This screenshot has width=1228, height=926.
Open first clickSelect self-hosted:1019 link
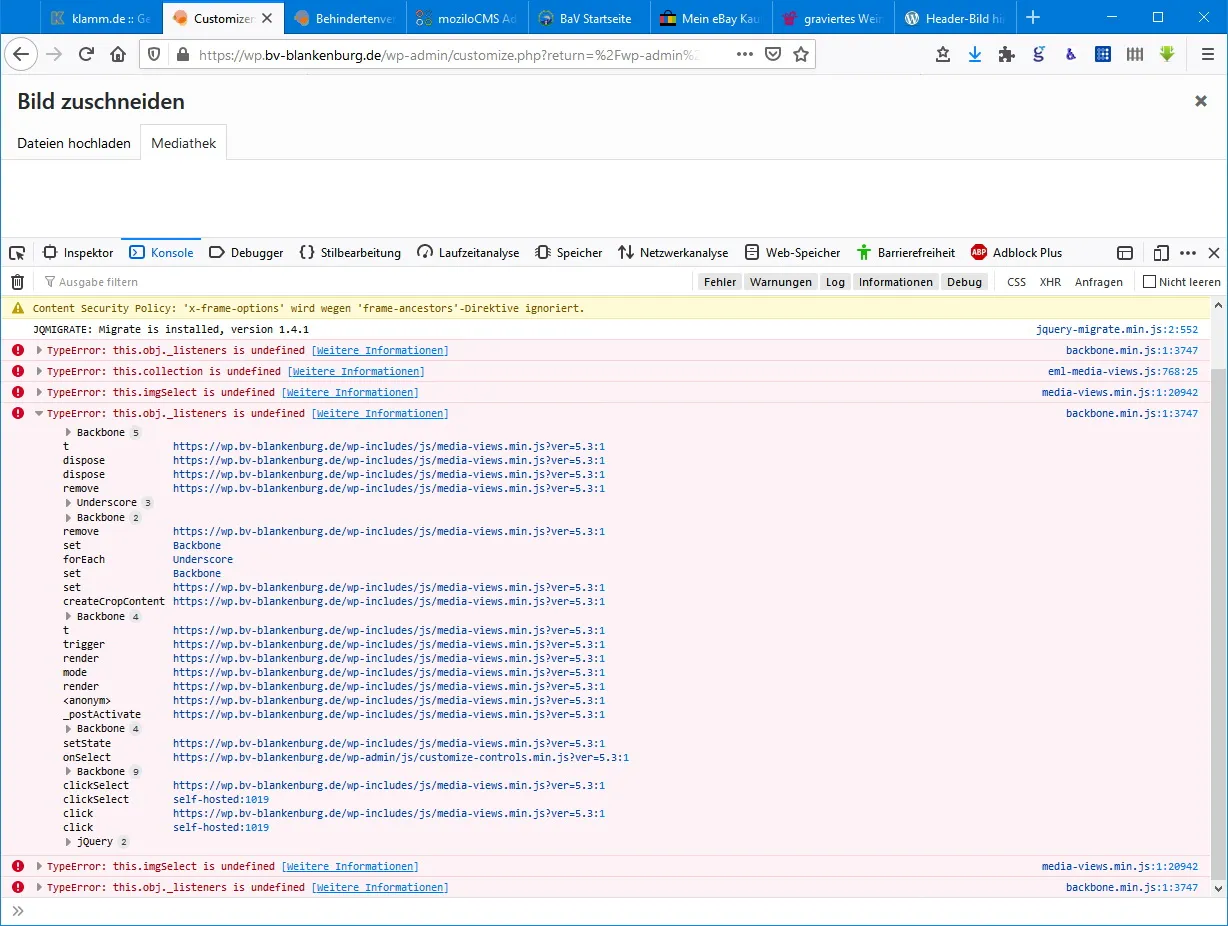click(221, 800)
